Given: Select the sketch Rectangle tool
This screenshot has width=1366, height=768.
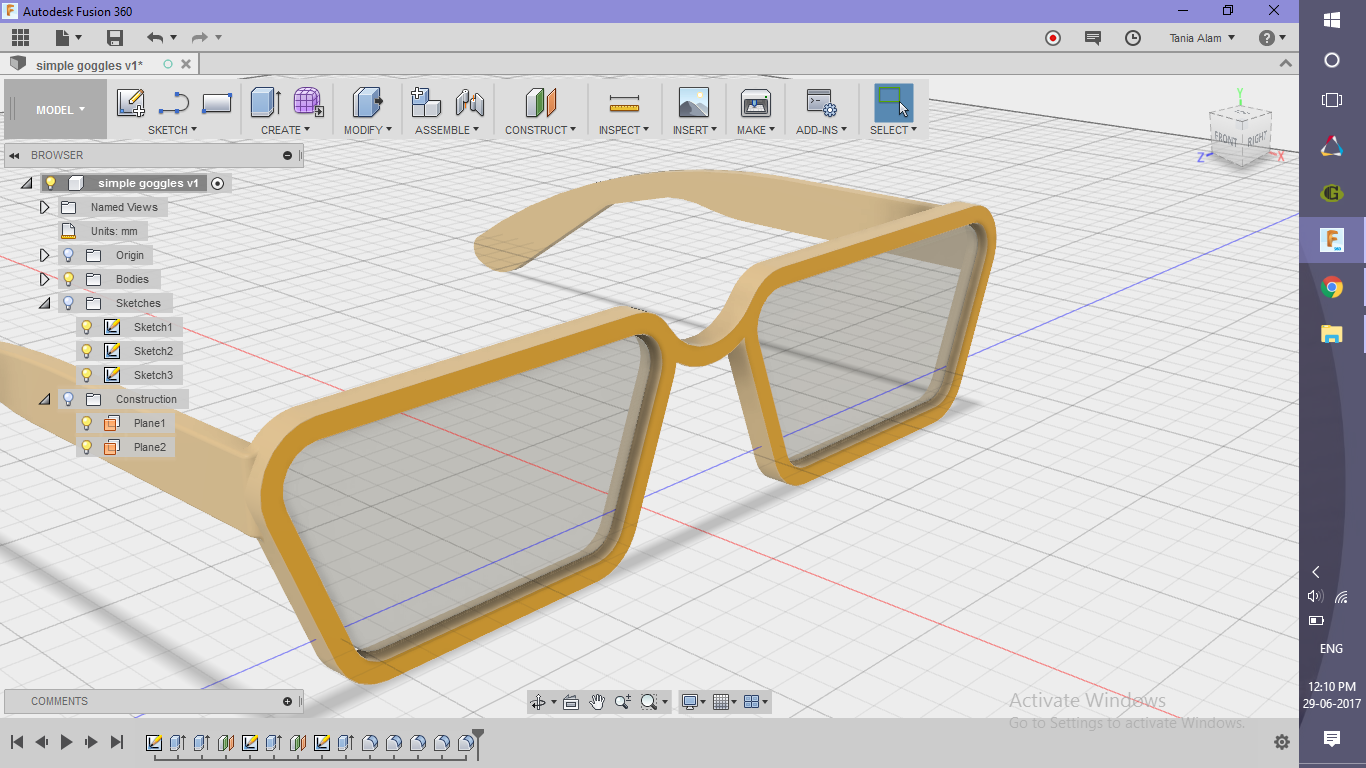Looking at the screenshot, I should click(x=217, y=103).
